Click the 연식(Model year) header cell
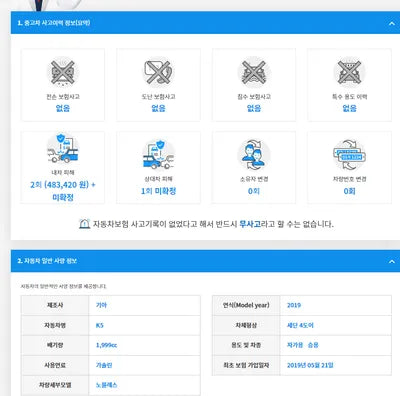Image resolution: width=400 pixels, height=396 pixels. point(246,305)
